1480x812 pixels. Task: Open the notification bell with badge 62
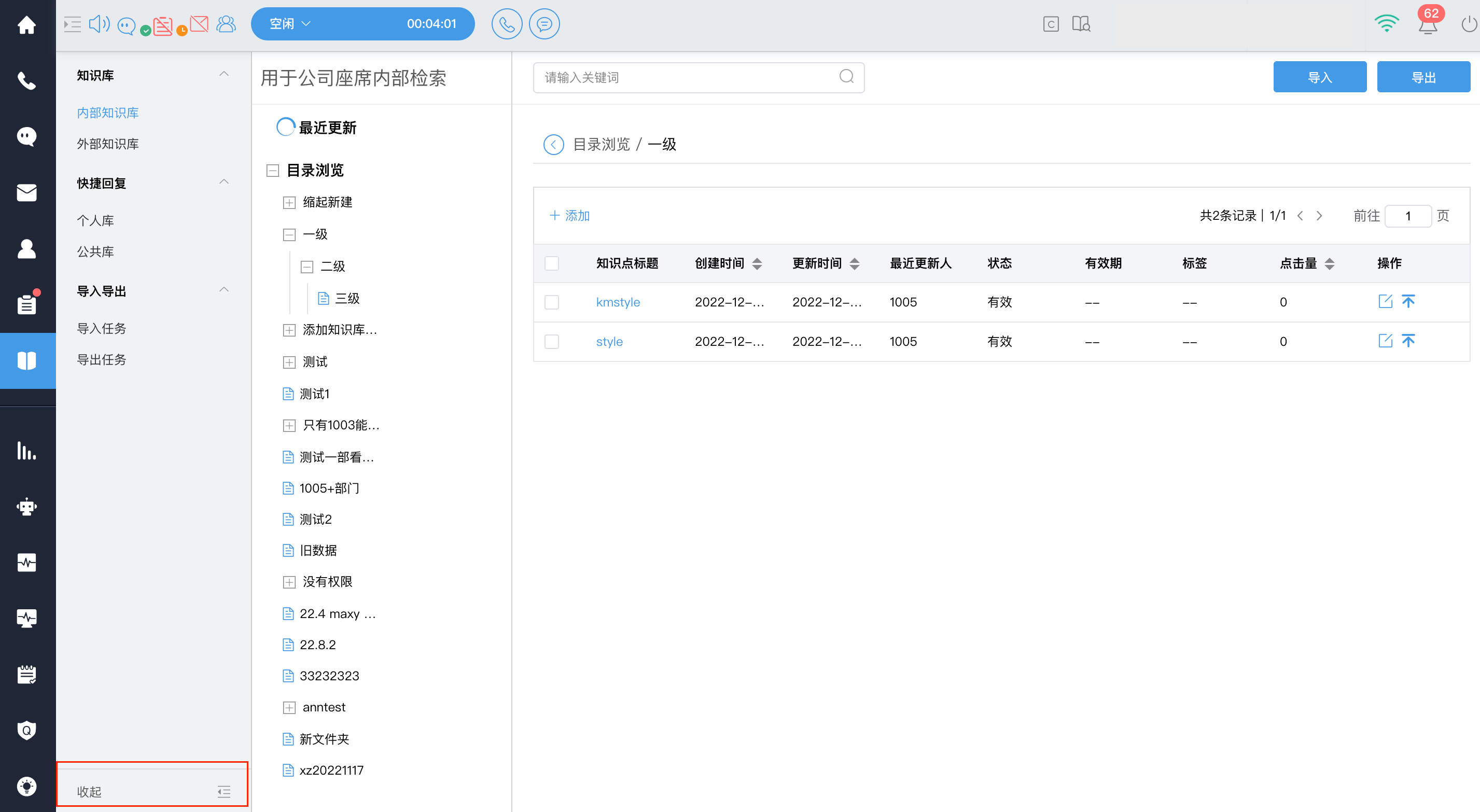click(1427, 24)
